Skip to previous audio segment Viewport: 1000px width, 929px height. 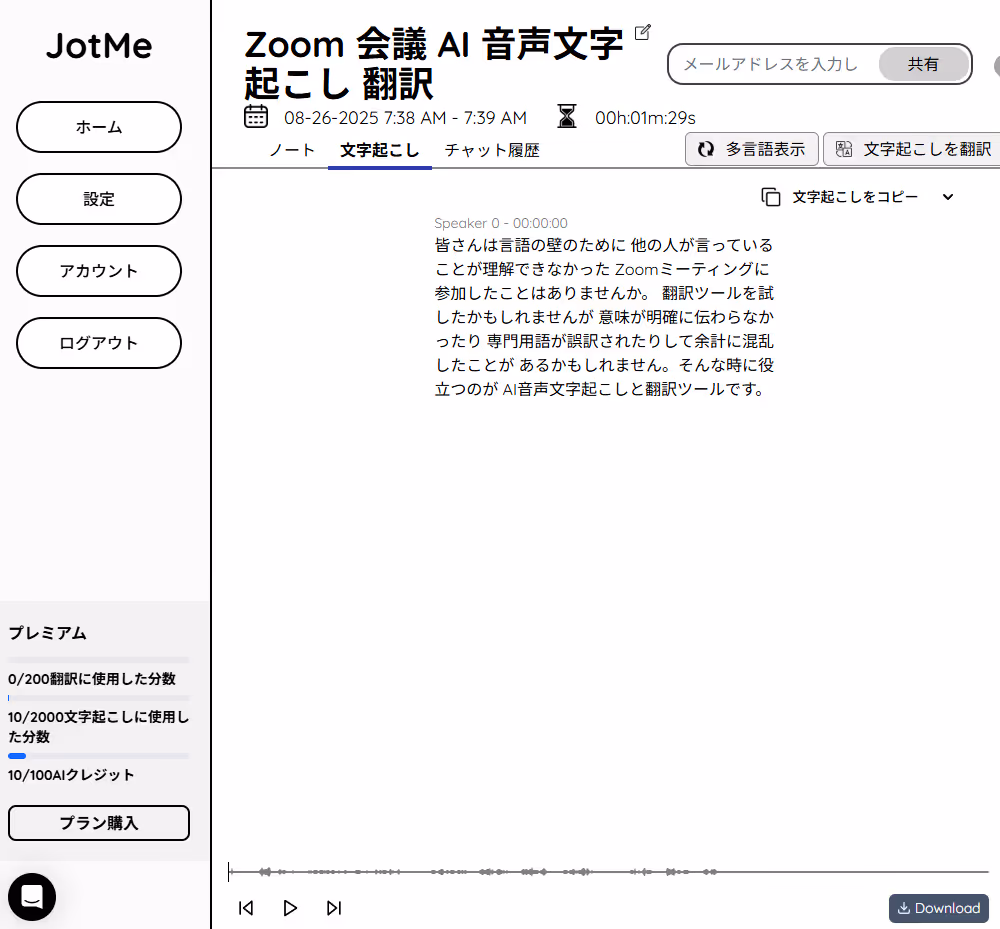coord(246,908)
